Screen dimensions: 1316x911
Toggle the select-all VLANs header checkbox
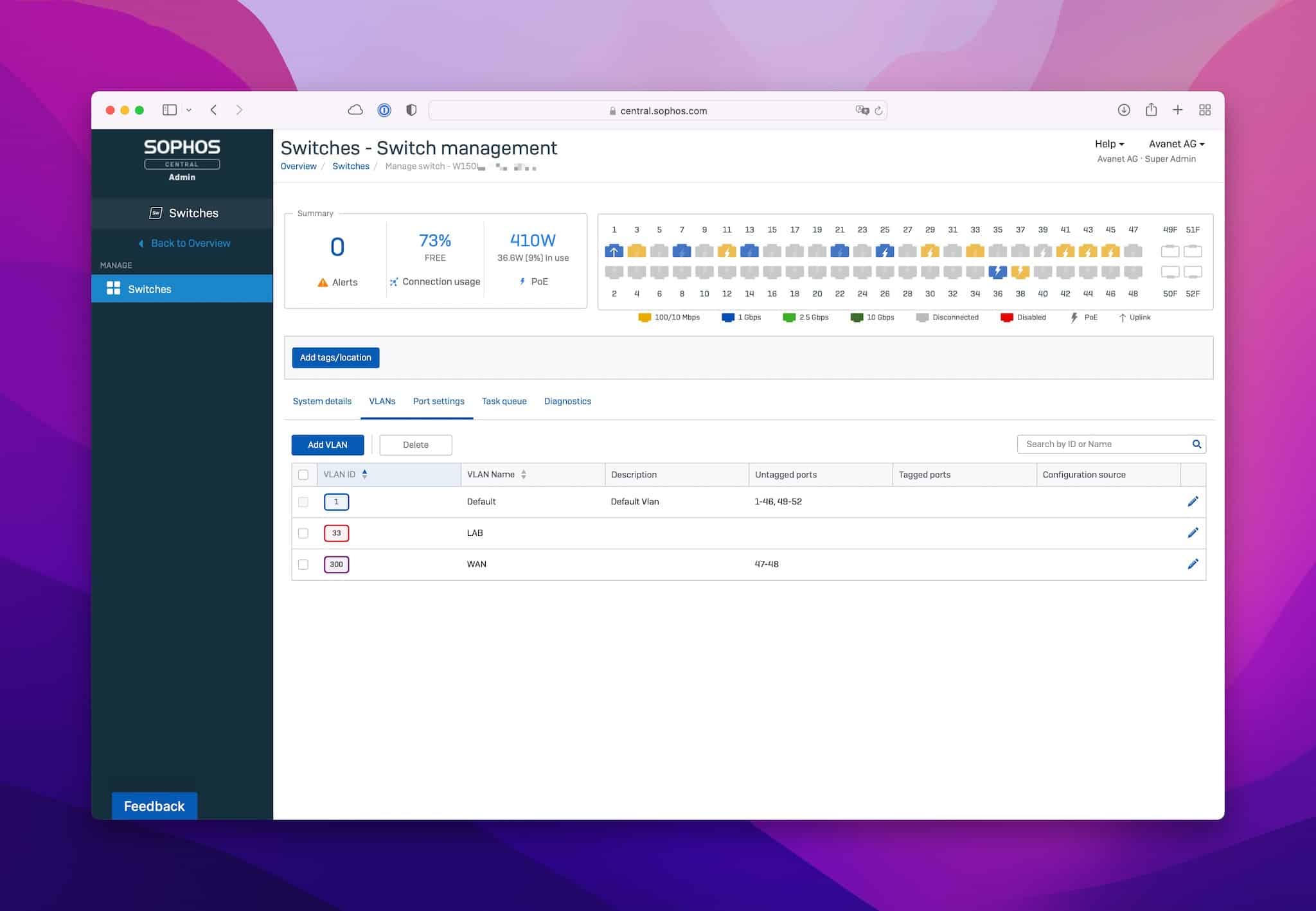(303, 475)
